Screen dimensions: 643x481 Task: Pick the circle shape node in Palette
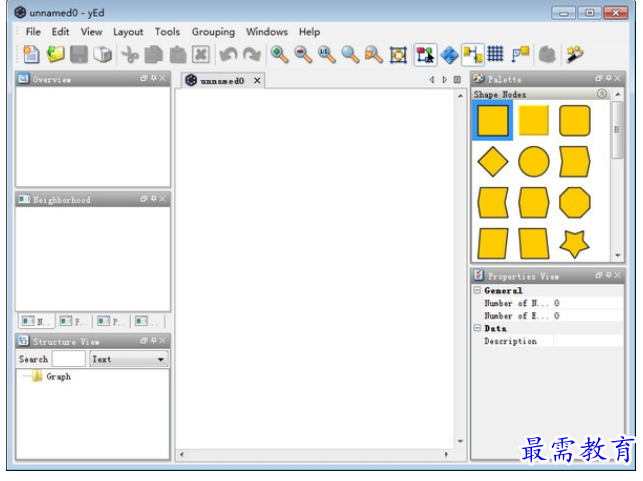[534, 161]
